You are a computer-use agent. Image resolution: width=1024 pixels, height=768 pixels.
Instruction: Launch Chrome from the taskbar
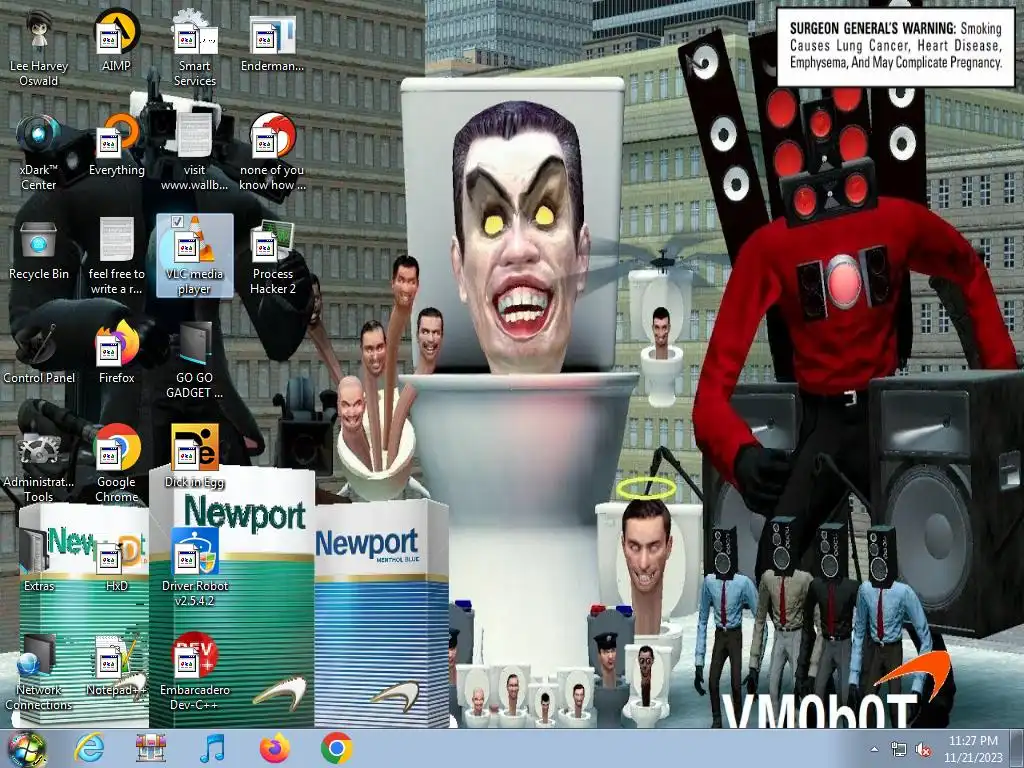click(x=336, y=748)
